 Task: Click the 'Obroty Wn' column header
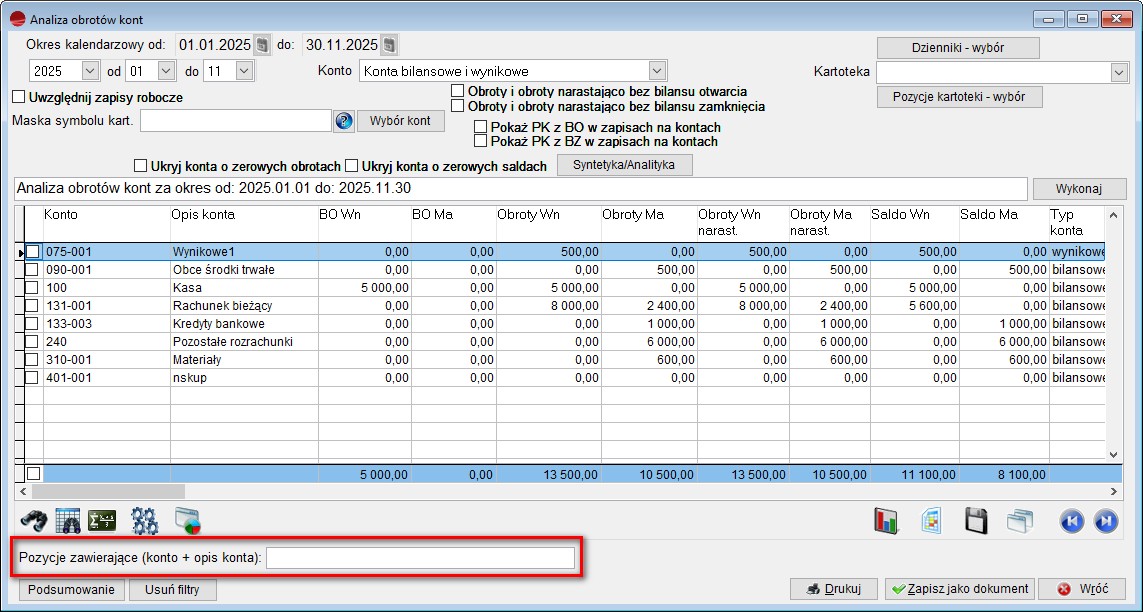548,215
